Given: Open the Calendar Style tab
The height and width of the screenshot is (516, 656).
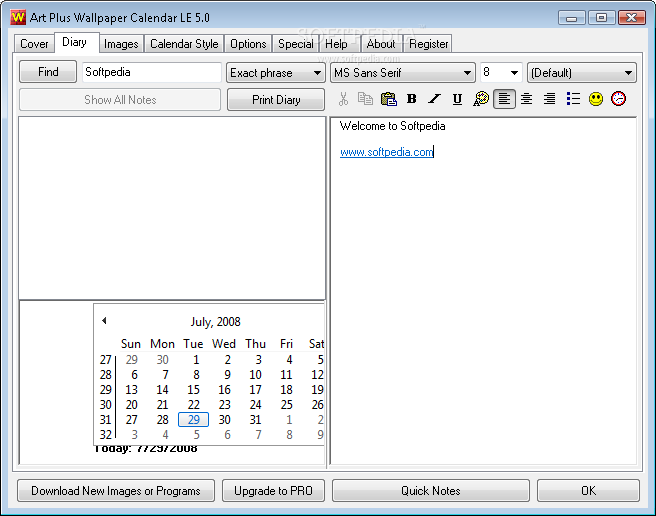Looking at the screenshot, I should pyautogui.click(x=184, y=44).
